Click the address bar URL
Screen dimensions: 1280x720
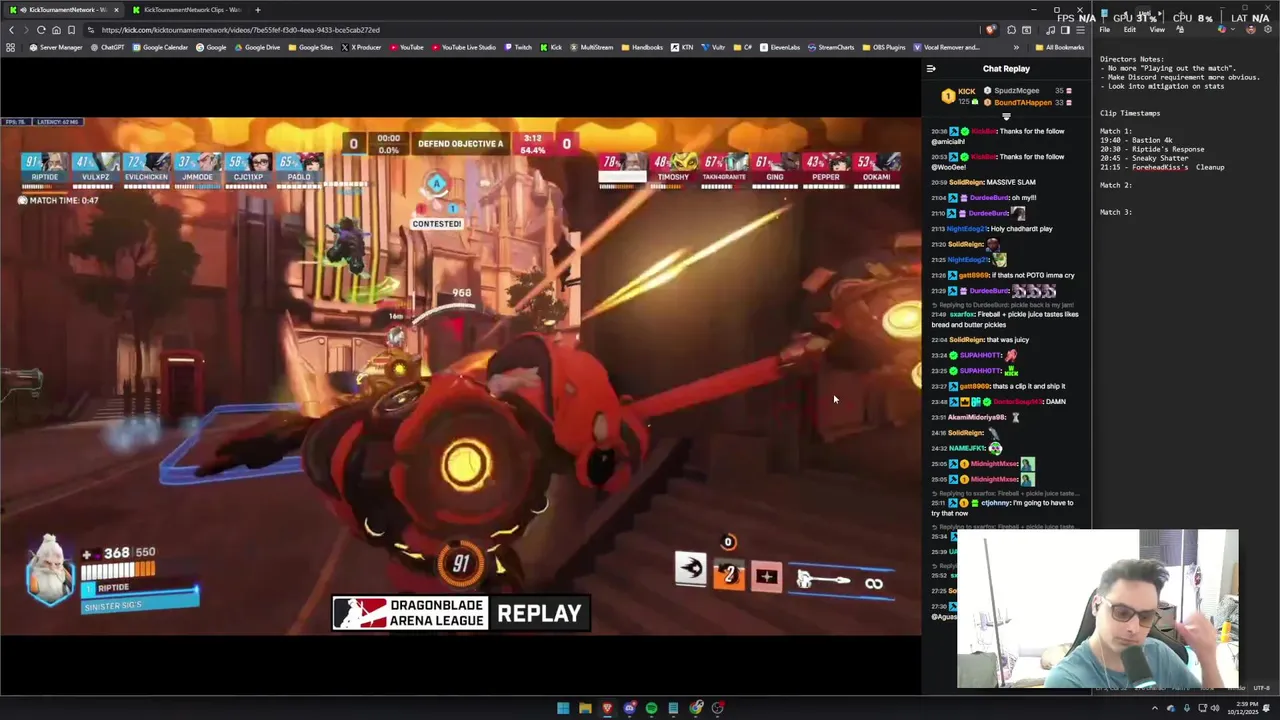(240, 30)
